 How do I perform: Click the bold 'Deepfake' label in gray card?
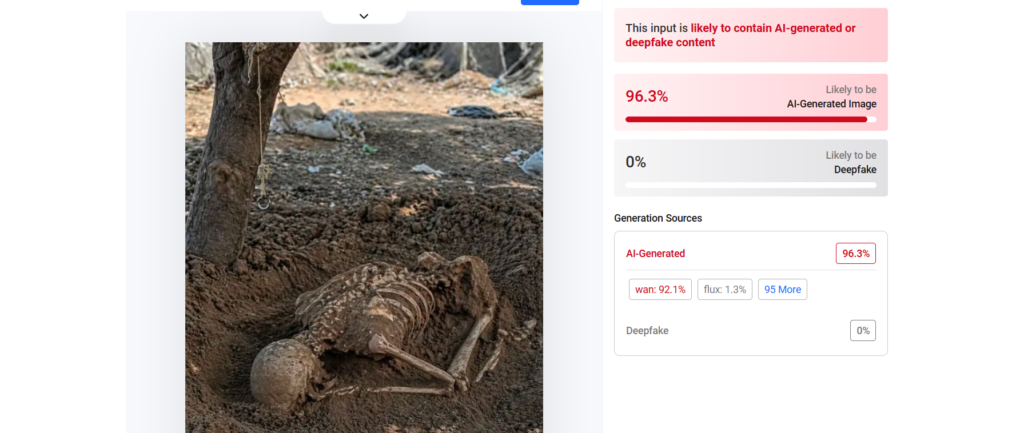coord(855,170)
